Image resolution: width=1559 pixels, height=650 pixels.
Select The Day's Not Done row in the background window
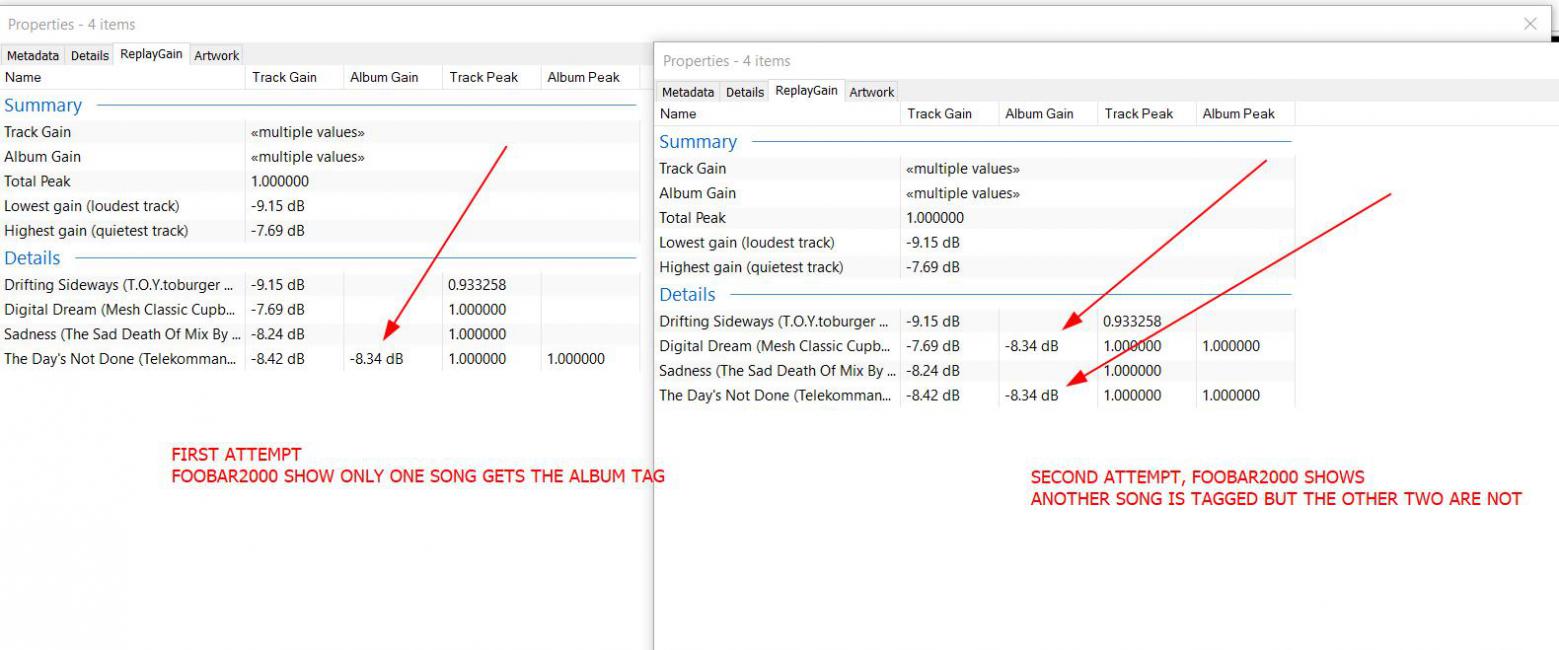click(x=120, y=359)
